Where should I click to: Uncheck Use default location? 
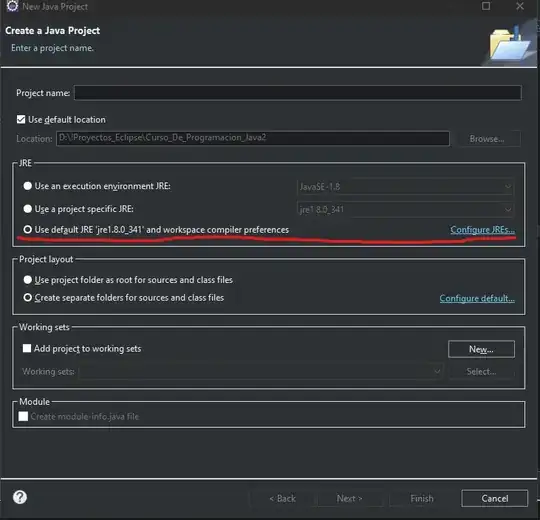[21, 119]
